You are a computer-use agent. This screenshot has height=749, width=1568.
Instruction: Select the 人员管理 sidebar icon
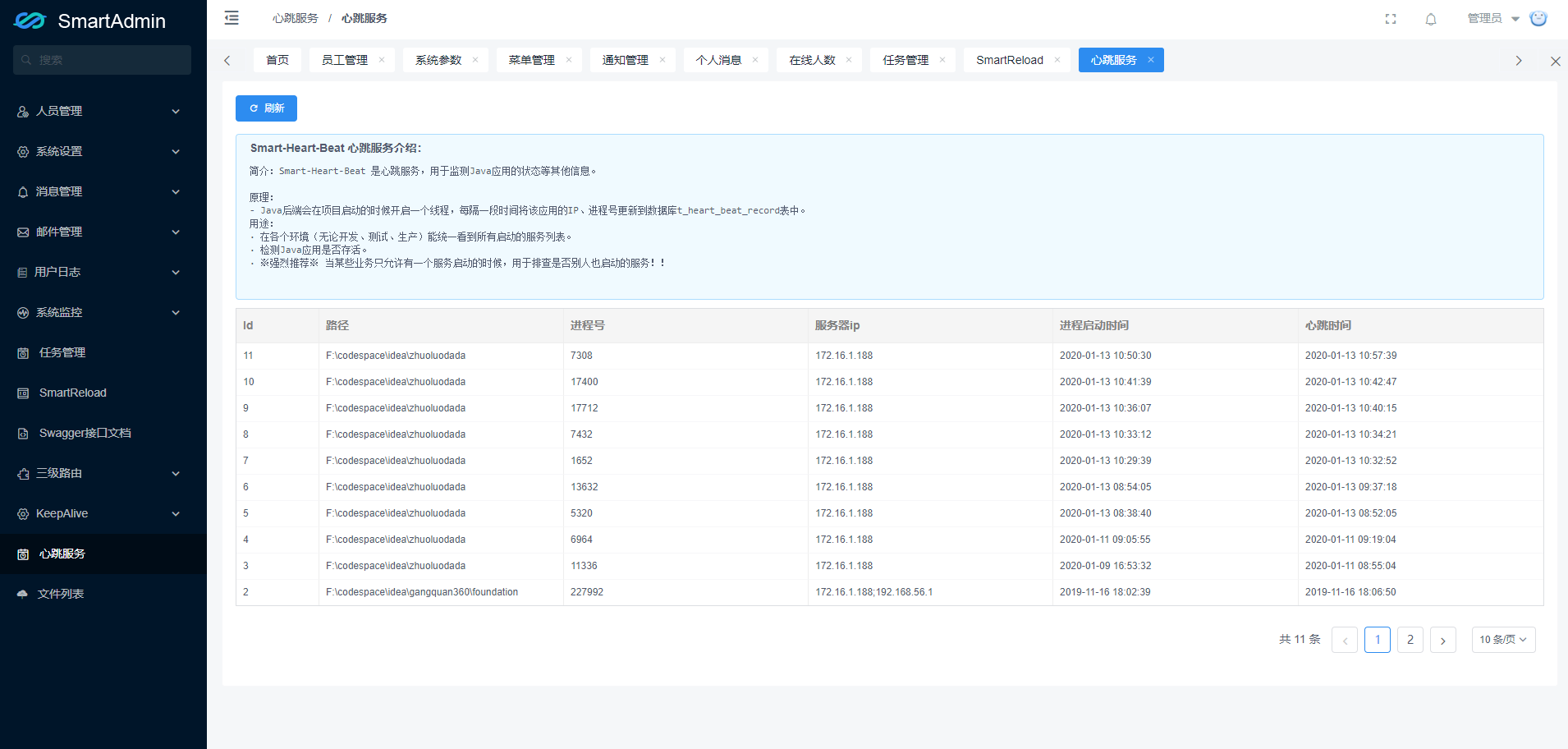22,111
